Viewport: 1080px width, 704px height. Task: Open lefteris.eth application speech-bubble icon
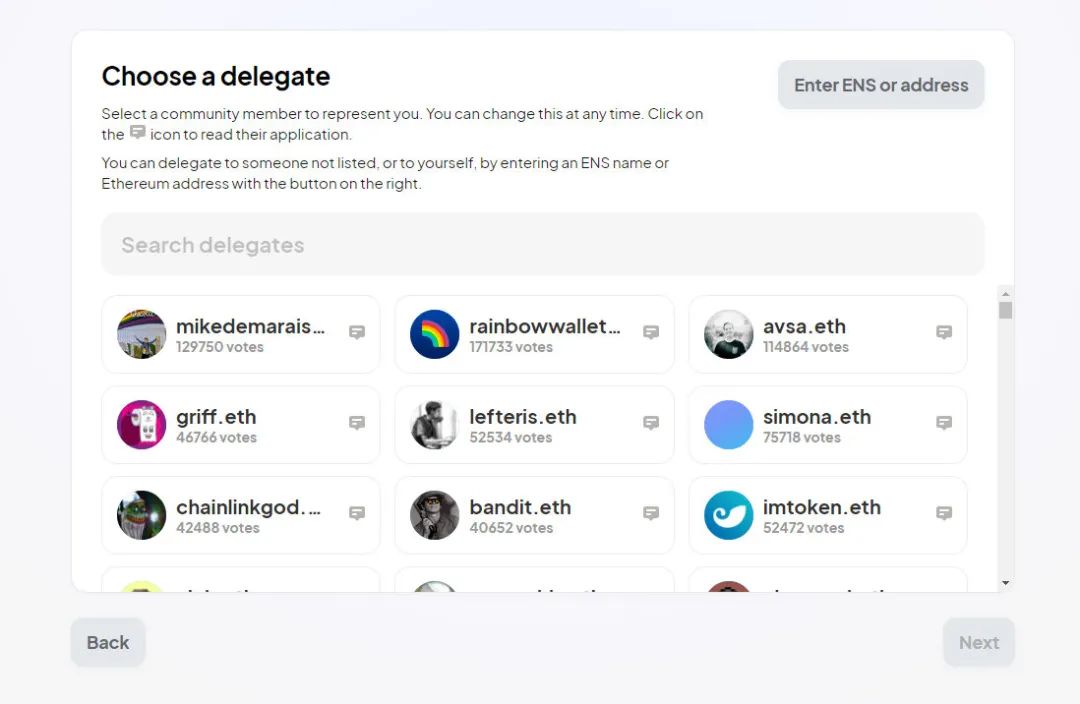(651, 423)
